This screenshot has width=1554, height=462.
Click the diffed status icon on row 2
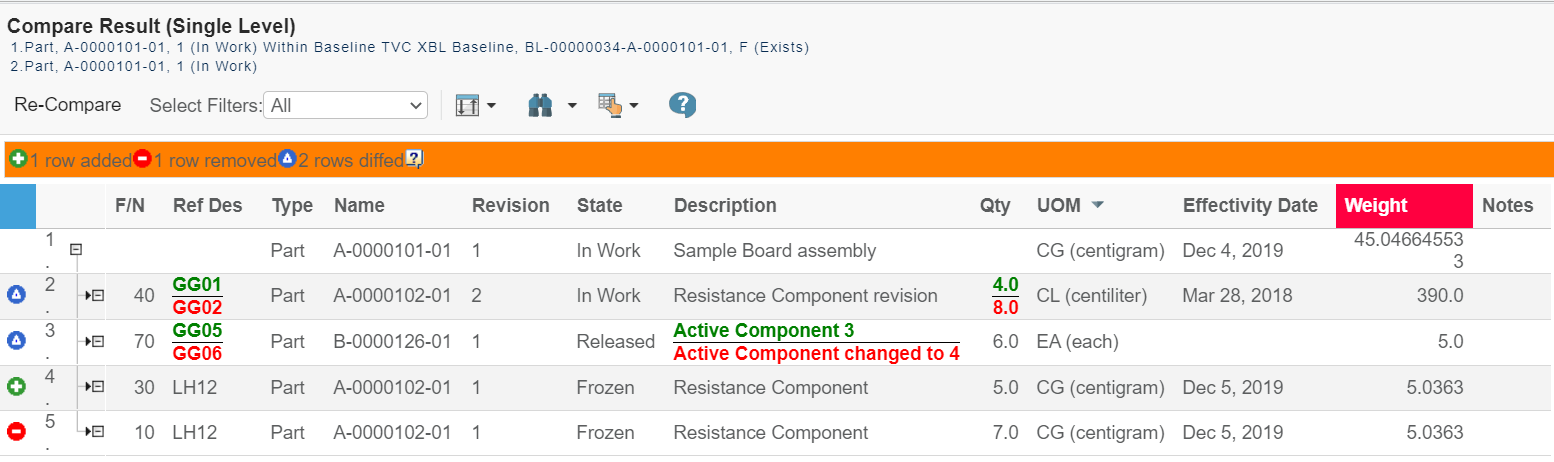(16, 295)
